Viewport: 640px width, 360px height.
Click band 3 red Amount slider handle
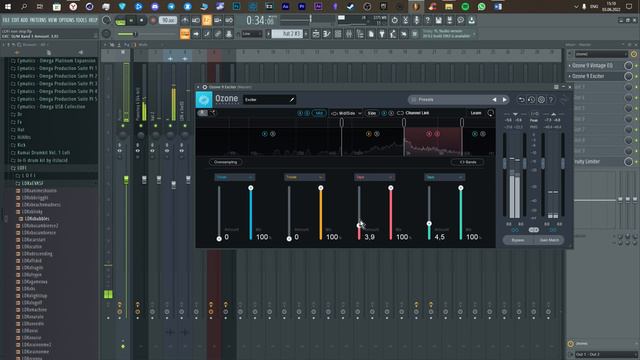coord(359,225)
